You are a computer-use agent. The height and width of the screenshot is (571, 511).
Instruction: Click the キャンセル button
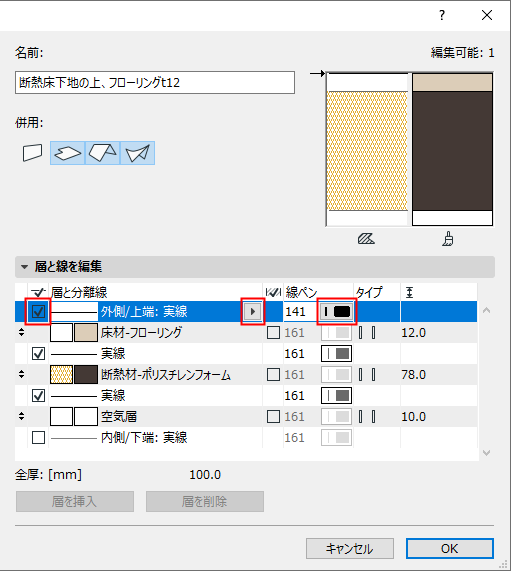click(x=350, y=548)
